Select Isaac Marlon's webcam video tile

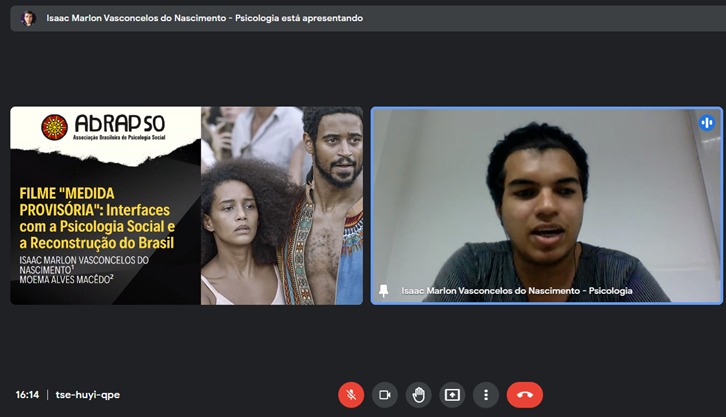click(x=547, y=205)
